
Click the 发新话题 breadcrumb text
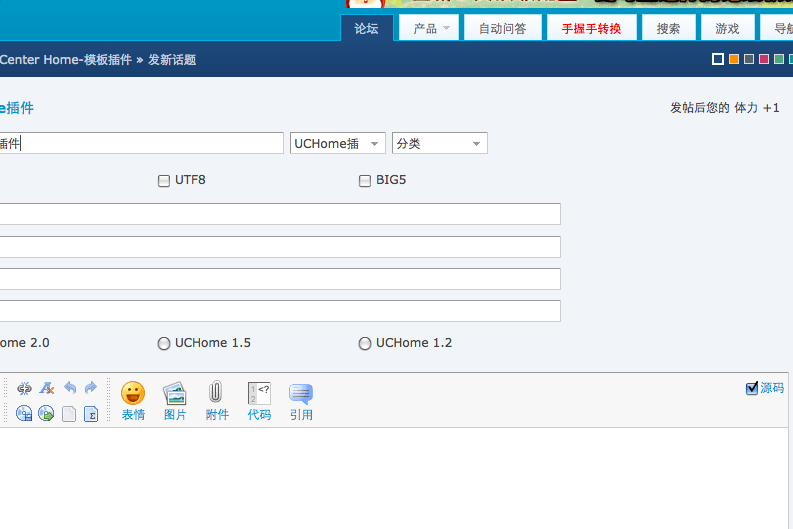[x=172, y=60]
